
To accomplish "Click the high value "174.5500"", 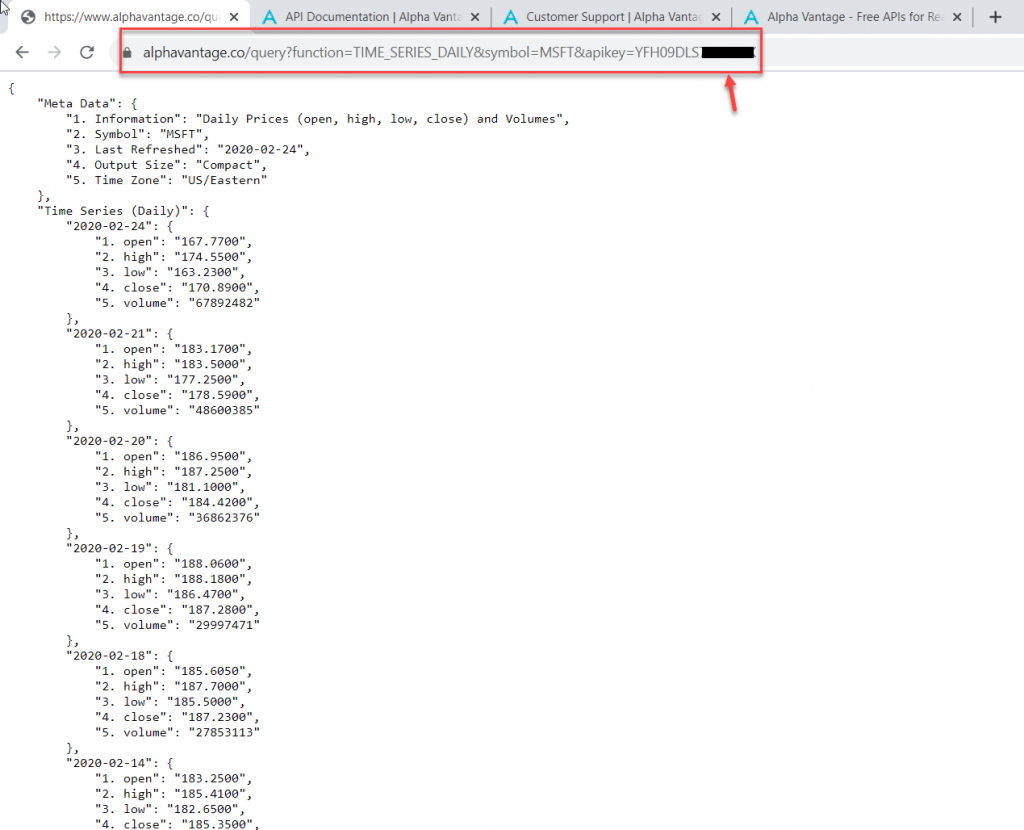I will pos(210,257).
